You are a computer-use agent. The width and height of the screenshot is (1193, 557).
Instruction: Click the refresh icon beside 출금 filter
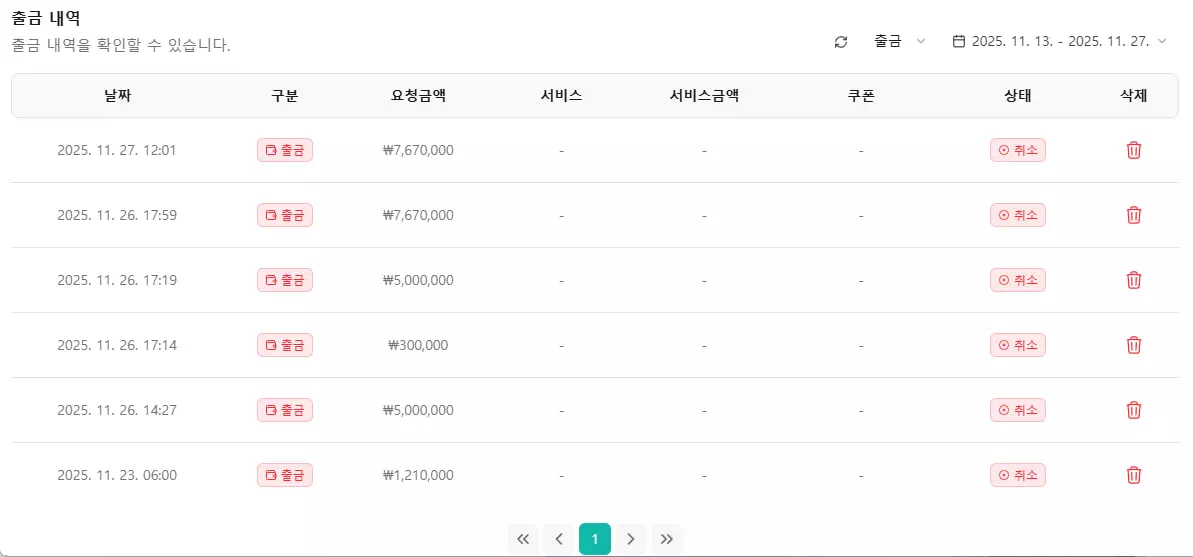point(841,42)
